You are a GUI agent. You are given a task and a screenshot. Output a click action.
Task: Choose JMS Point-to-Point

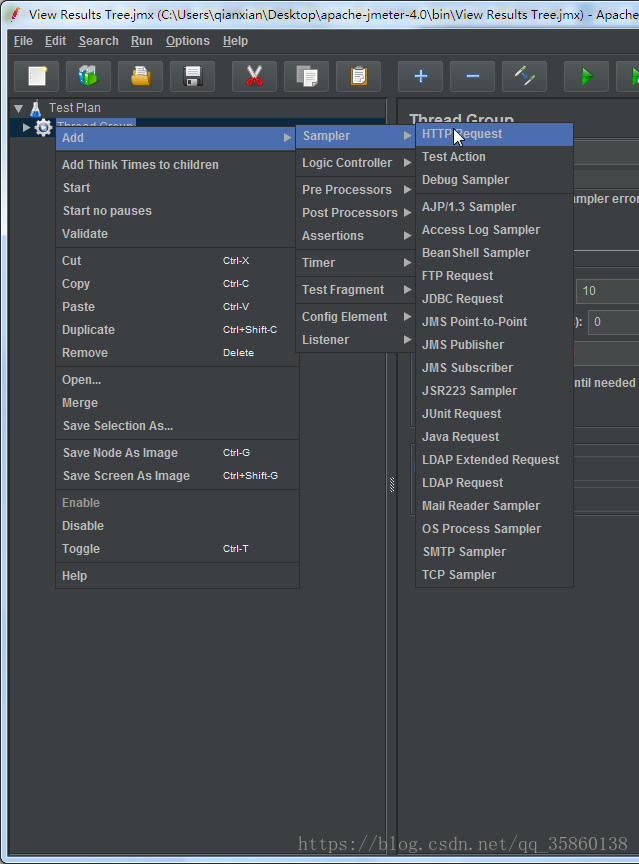point(494,322)
